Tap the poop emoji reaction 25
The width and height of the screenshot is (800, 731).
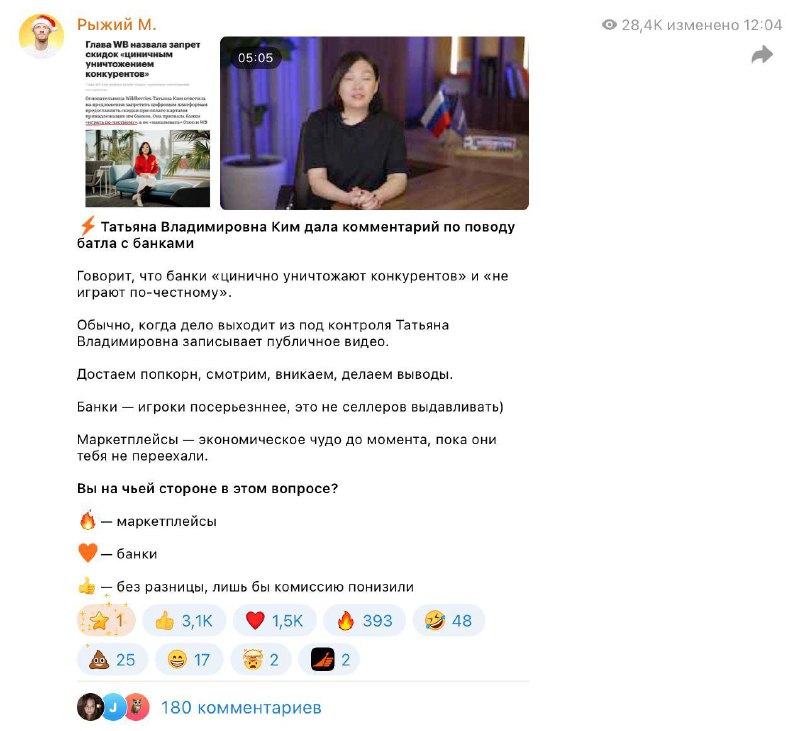(112, 660)
